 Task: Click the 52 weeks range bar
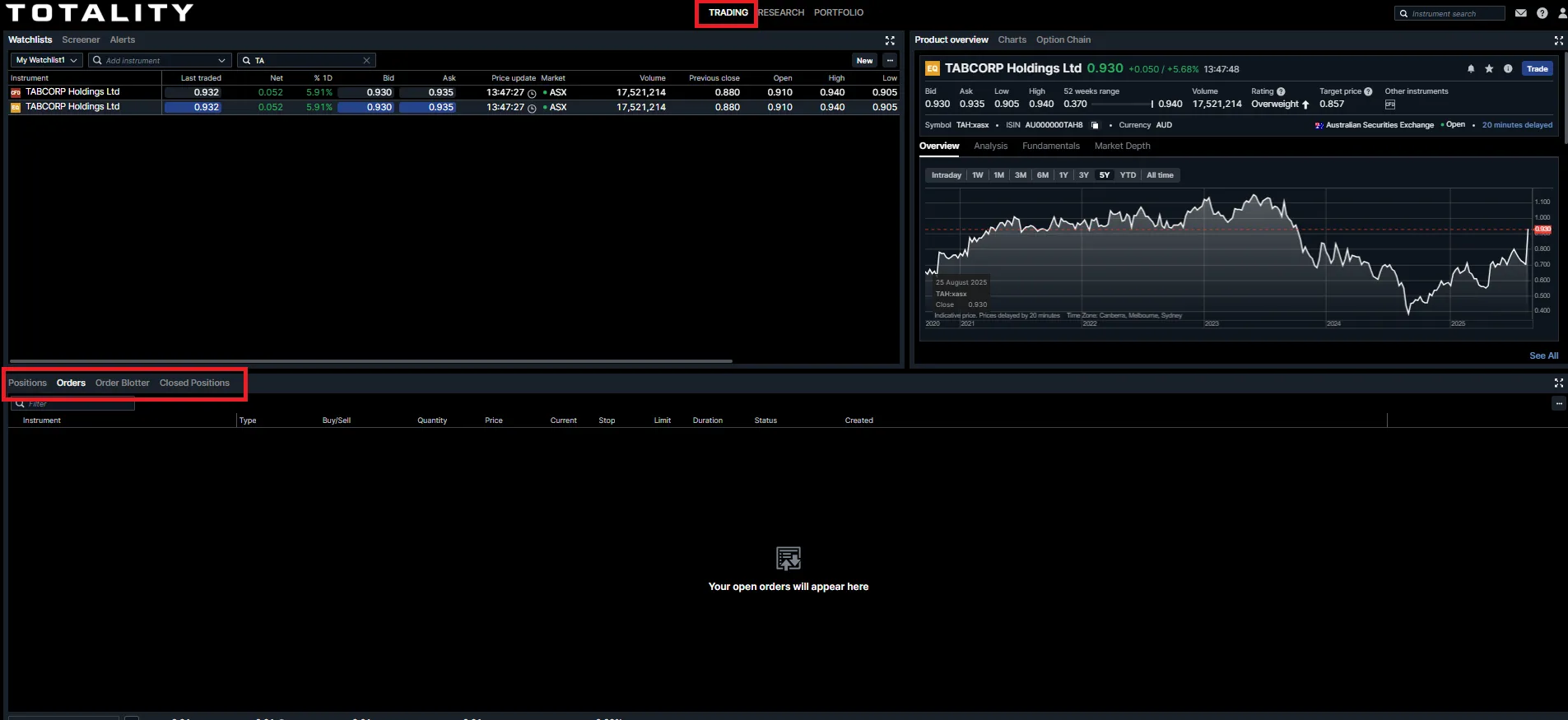(x=1122, y=105)
